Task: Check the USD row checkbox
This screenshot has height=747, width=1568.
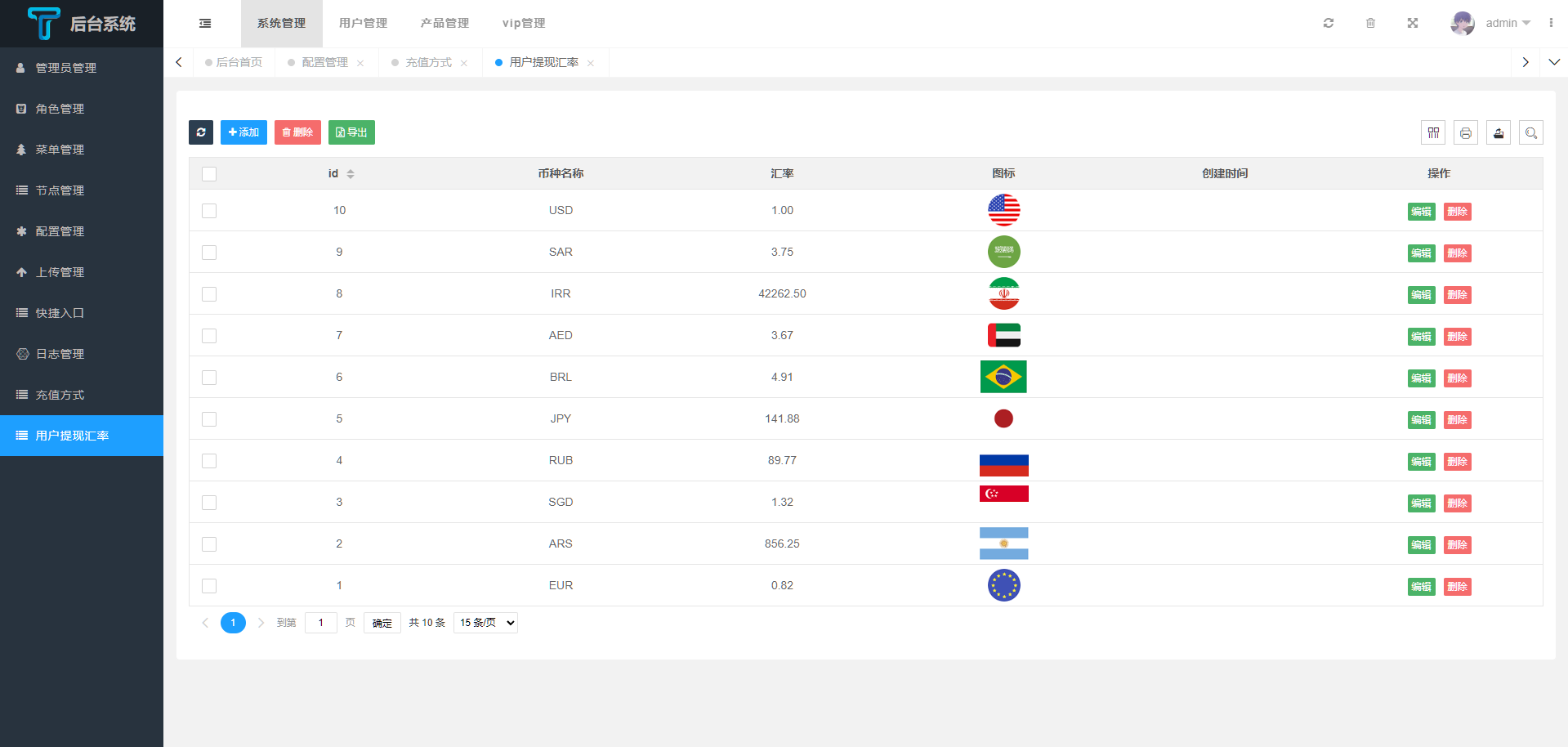Action: point(209,211)
